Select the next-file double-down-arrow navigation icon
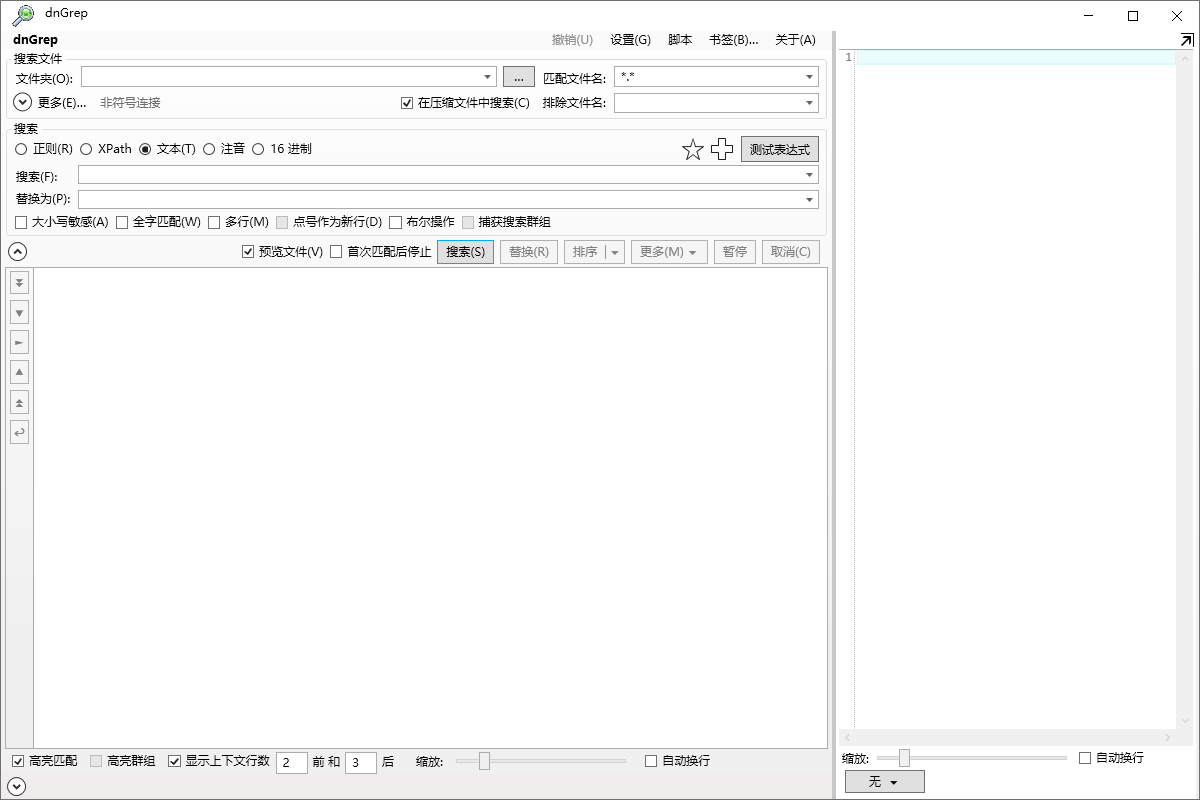 [19, 282]
